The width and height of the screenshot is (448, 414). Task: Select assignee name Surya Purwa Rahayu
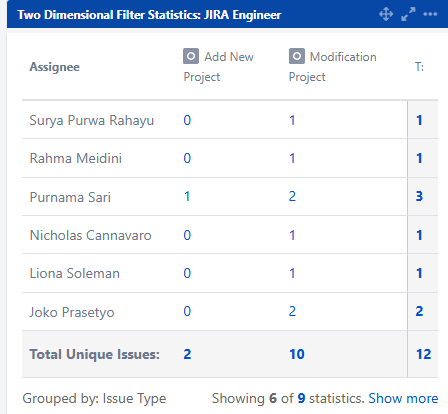pyautogui.click(x=92, y=121)
